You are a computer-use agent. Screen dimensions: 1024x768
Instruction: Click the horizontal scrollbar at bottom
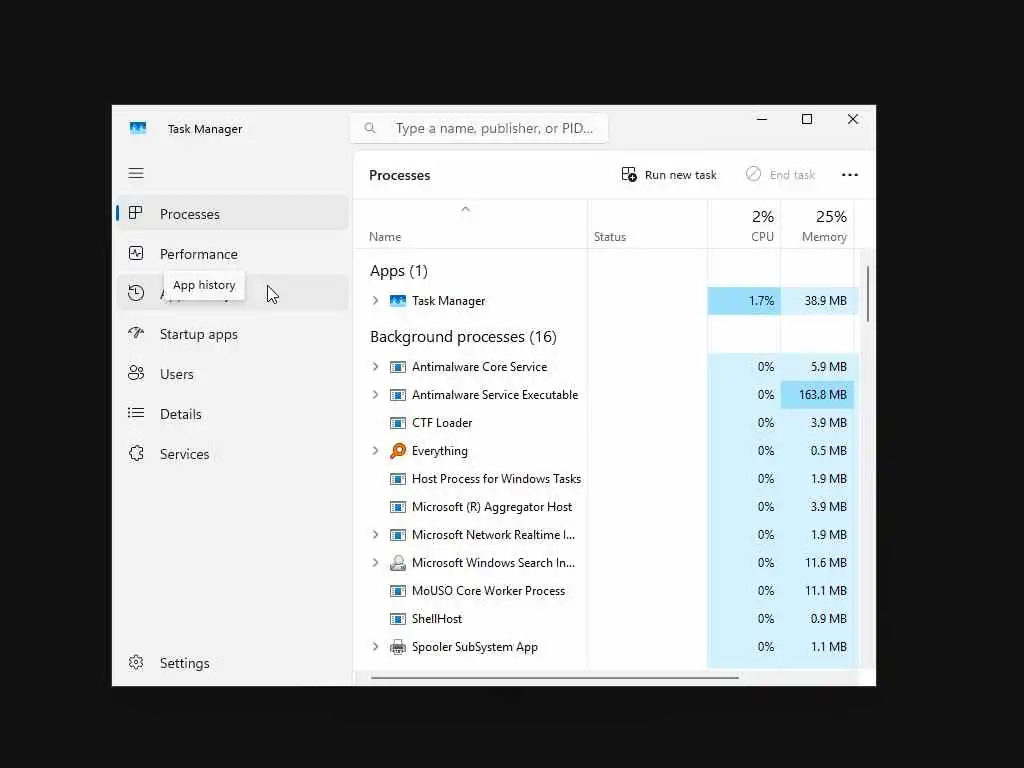click(x=554, y=678)
